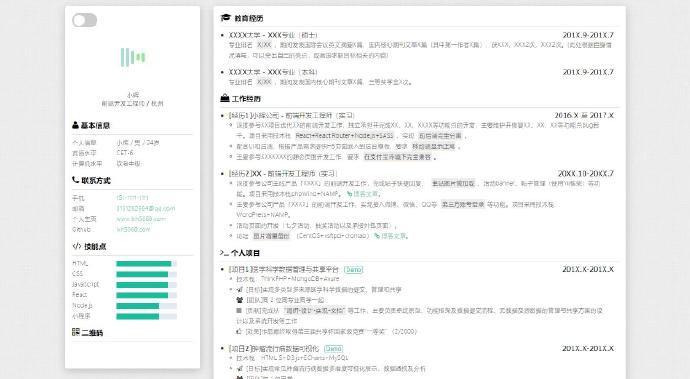The image size is (690, 379).
Task: Click the [经历2]XX work experience title
Action: click(x=283, y=173)
